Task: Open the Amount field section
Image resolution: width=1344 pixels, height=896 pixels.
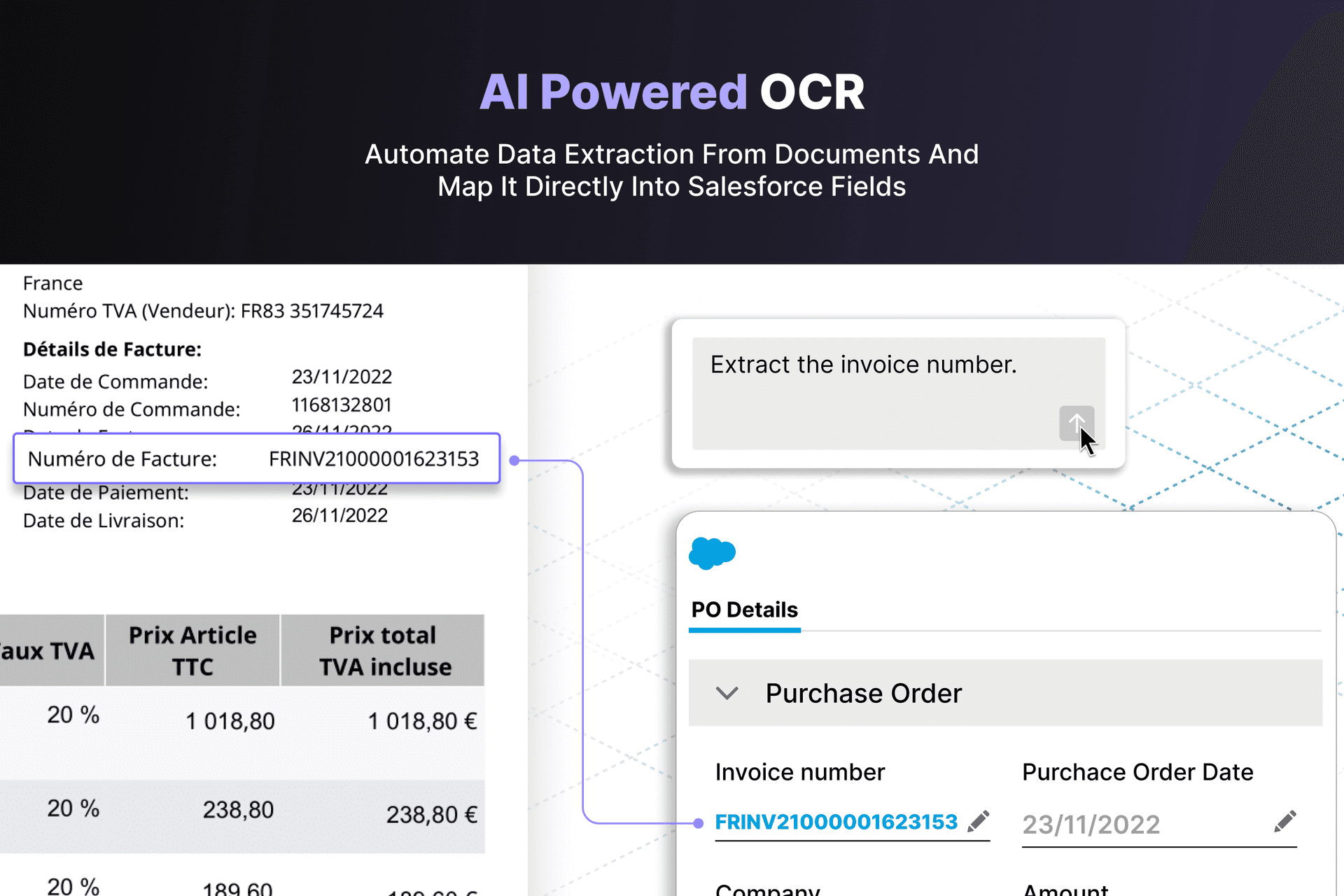Action: 1065,888
